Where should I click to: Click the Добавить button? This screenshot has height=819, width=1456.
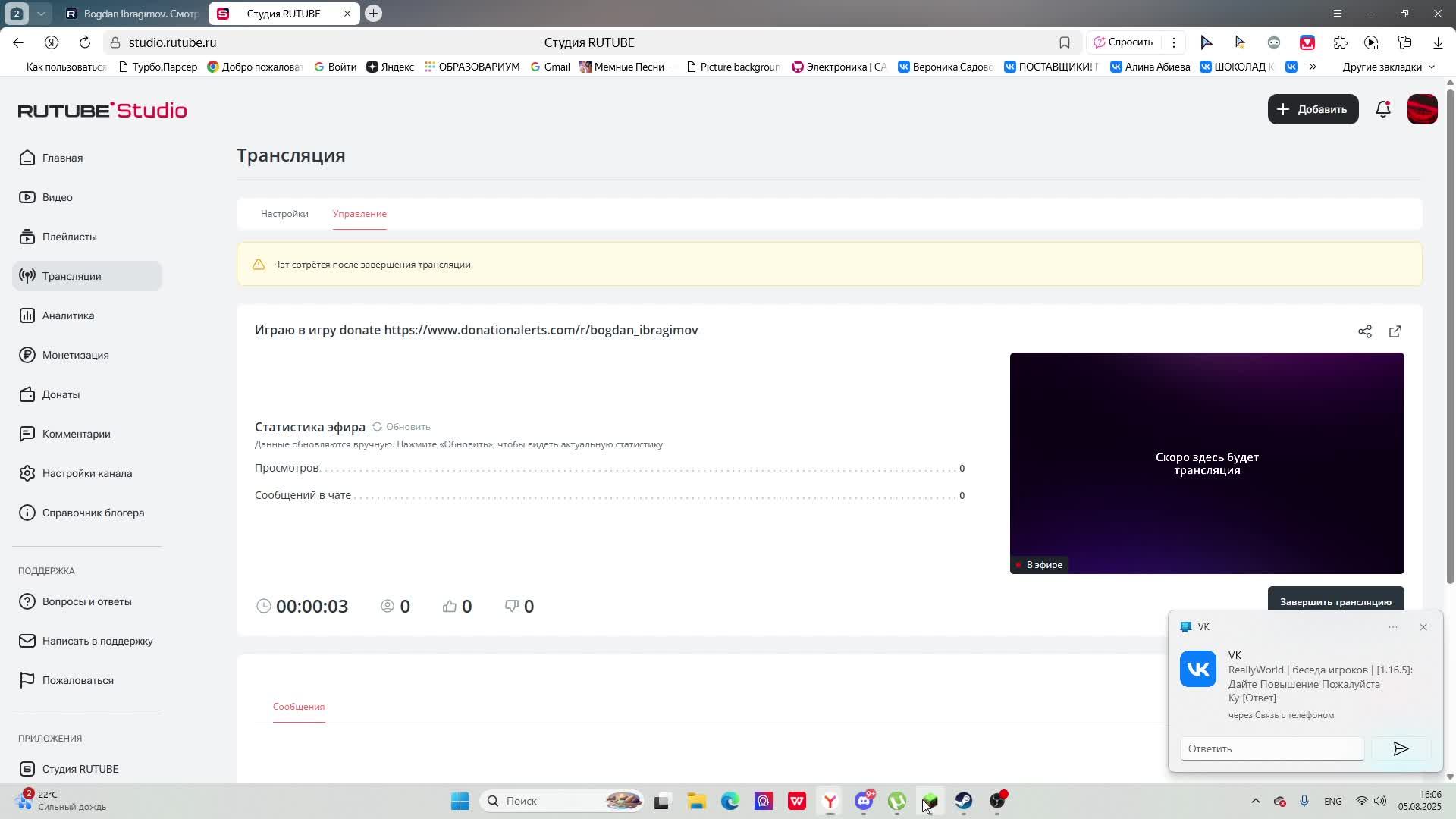coord(1313,109)
